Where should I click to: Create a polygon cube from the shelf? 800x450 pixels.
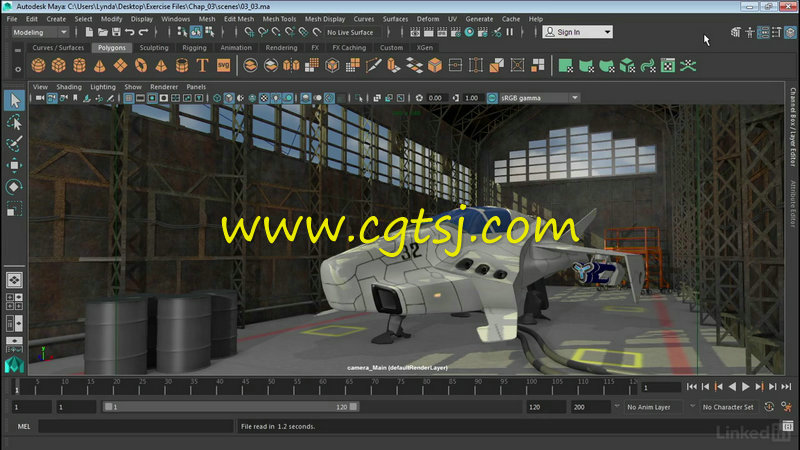[59, 65]
